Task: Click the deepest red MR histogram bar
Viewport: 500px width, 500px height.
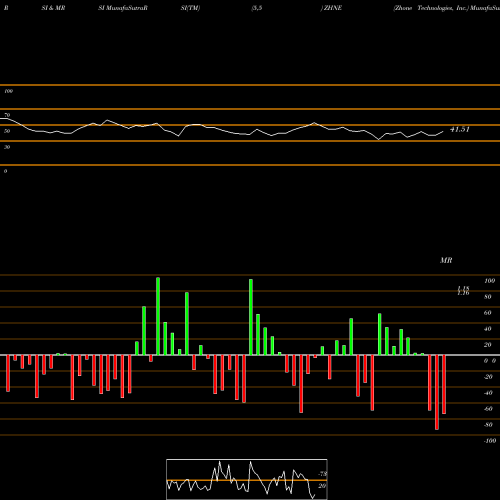Action: pos(437,392)
